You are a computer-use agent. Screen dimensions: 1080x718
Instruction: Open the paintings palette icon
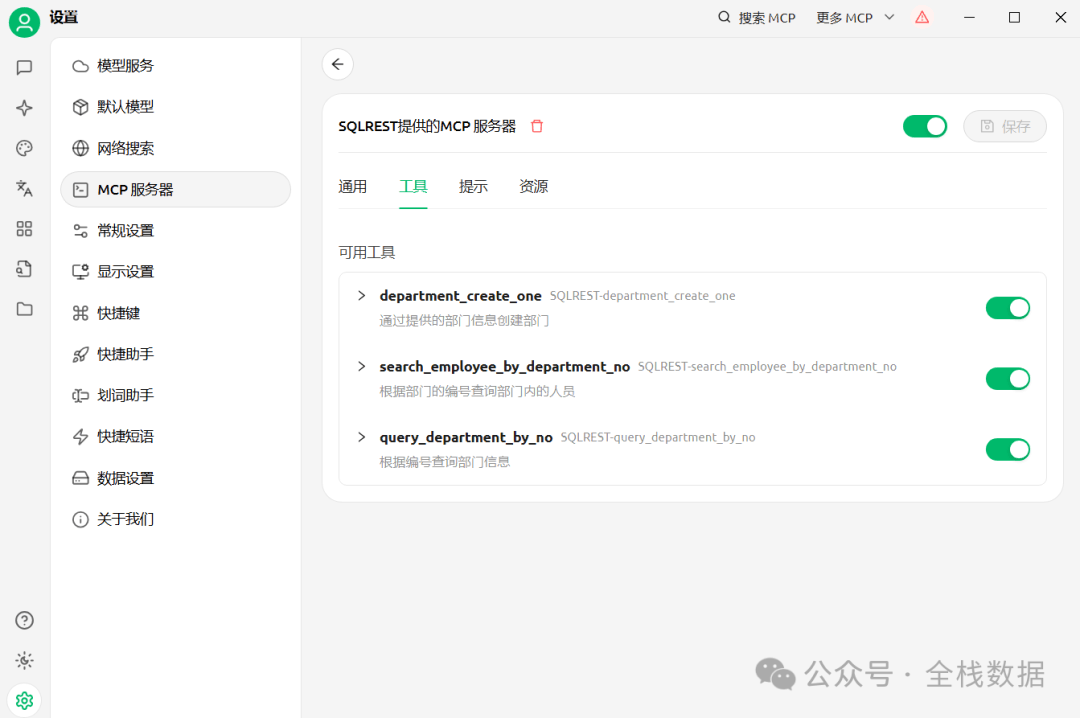coord(25,148)
